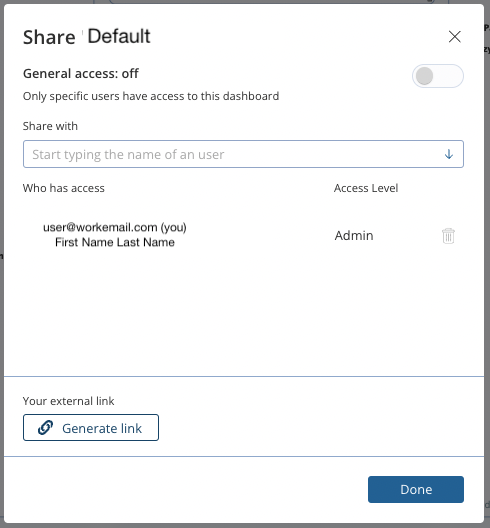Click the grey knob of the access switch
The width and height of the screenshot is (490, 528).
tap(424, 76)
